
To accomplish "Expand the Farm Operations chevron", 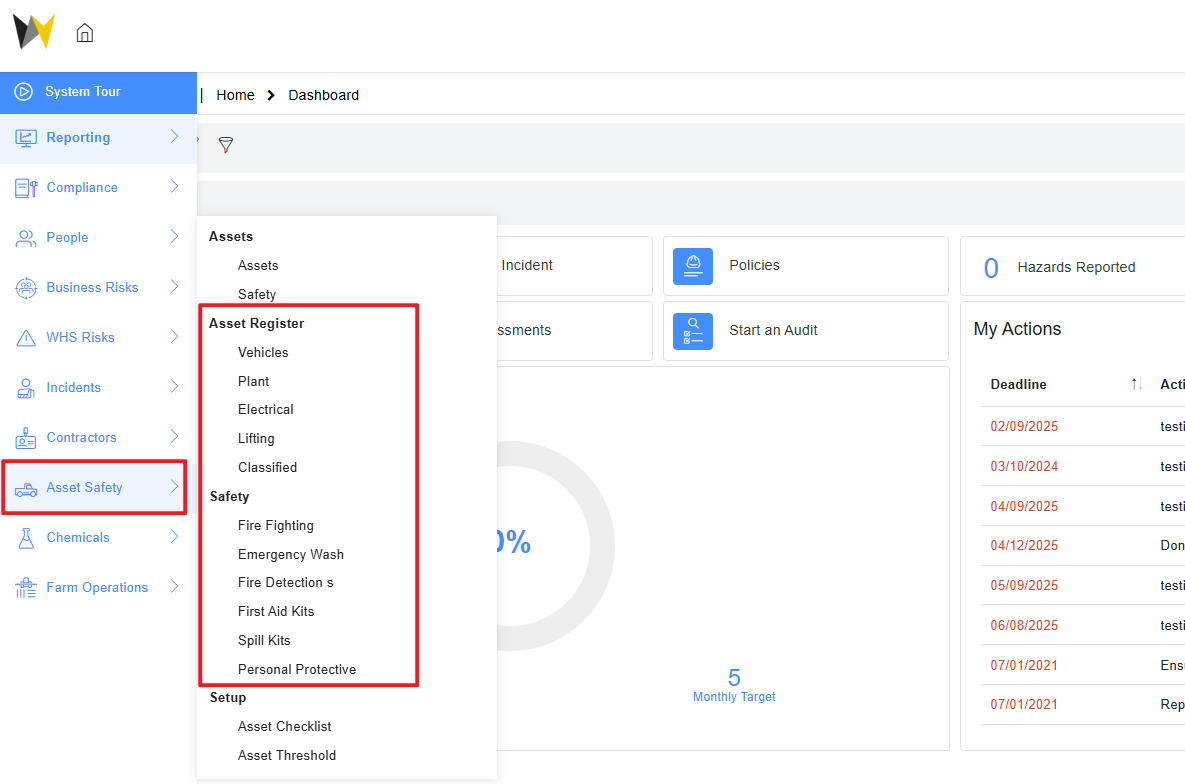I will pyautogui.click(x=174, y=587).
